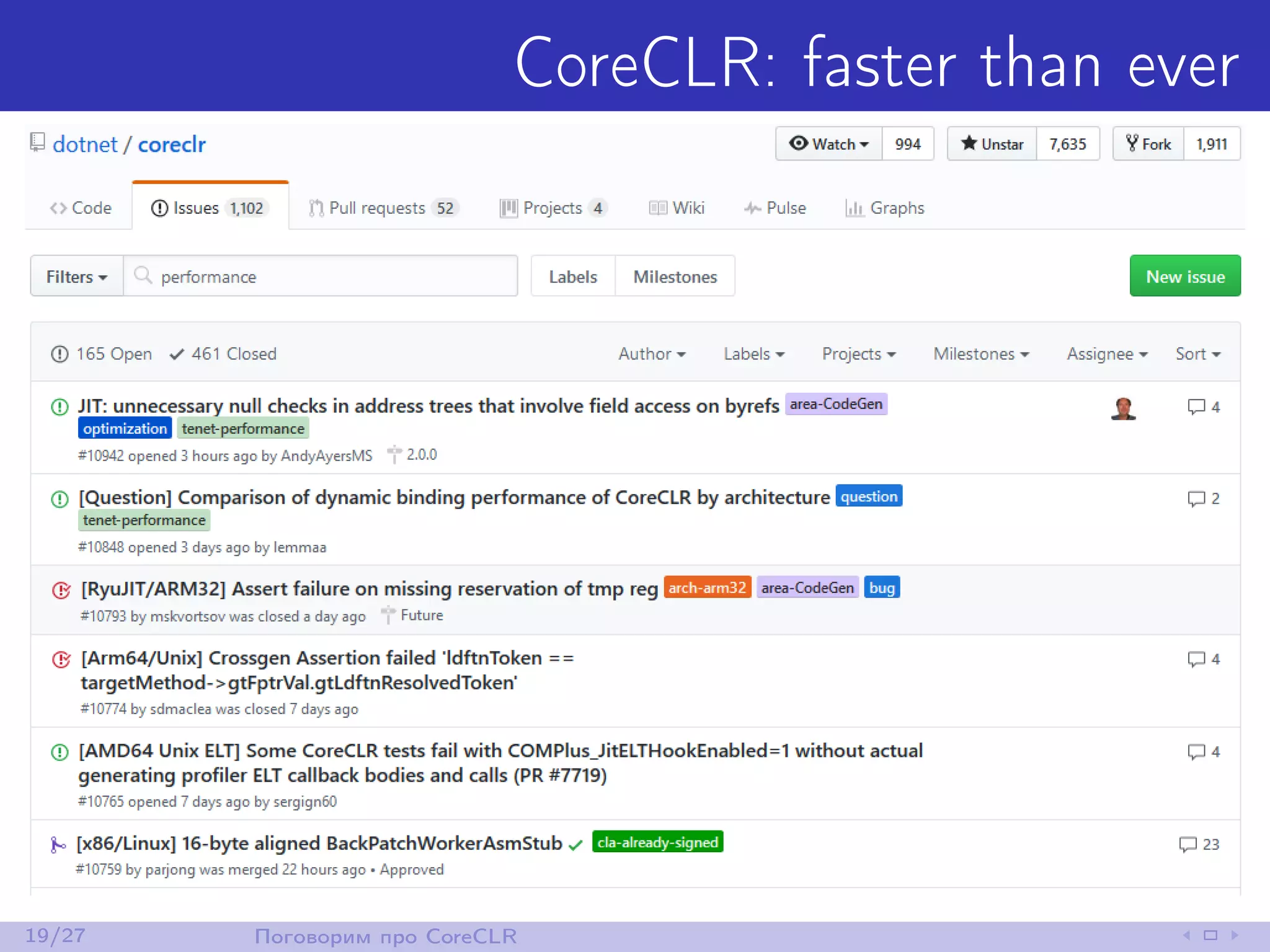Filter by the cla-already-signed label
1270x952 pixels.
[657, 842]
